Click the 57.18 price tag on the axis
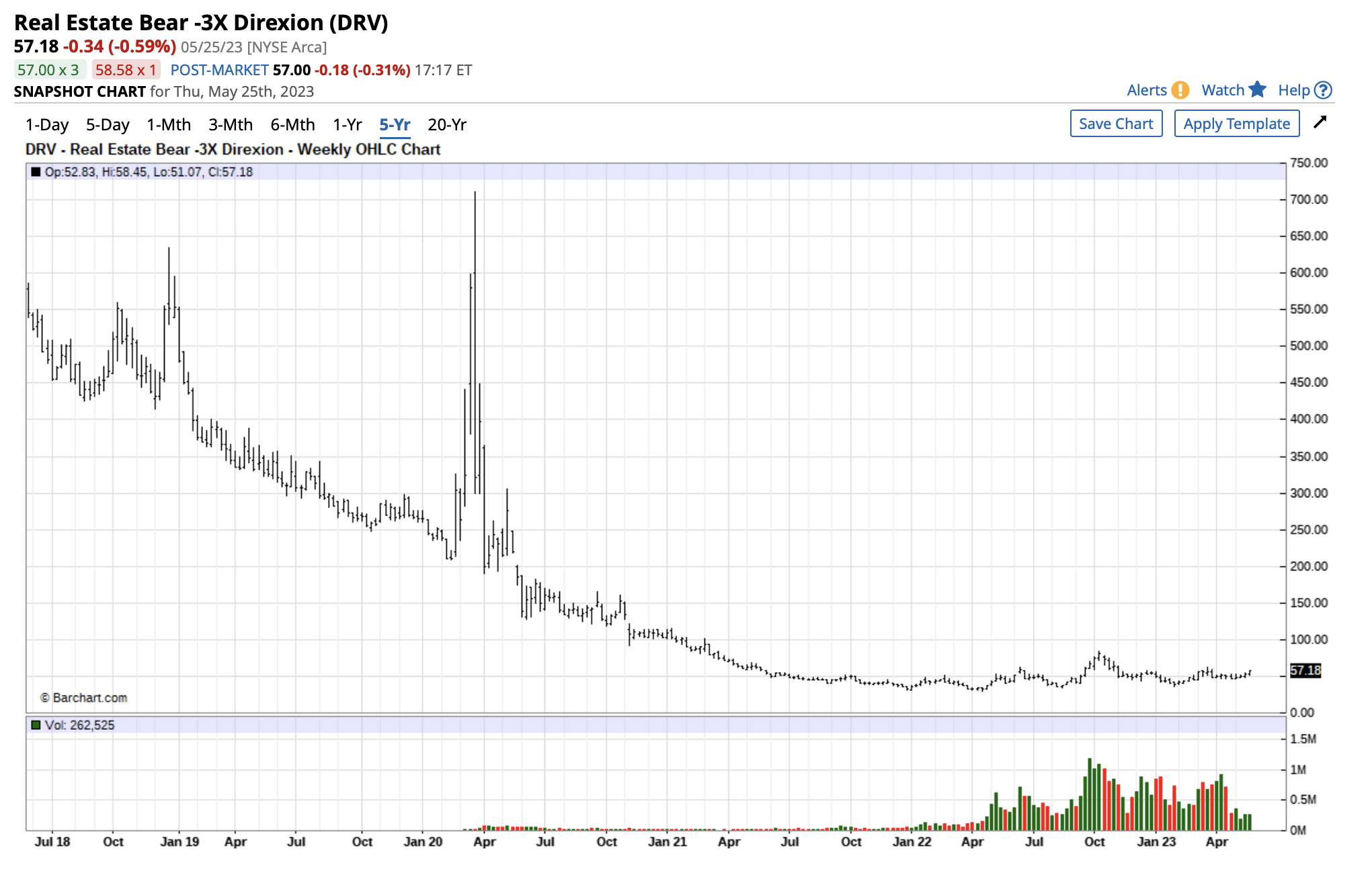This screenshot has height=877, width=1372. coord(1305,670)
